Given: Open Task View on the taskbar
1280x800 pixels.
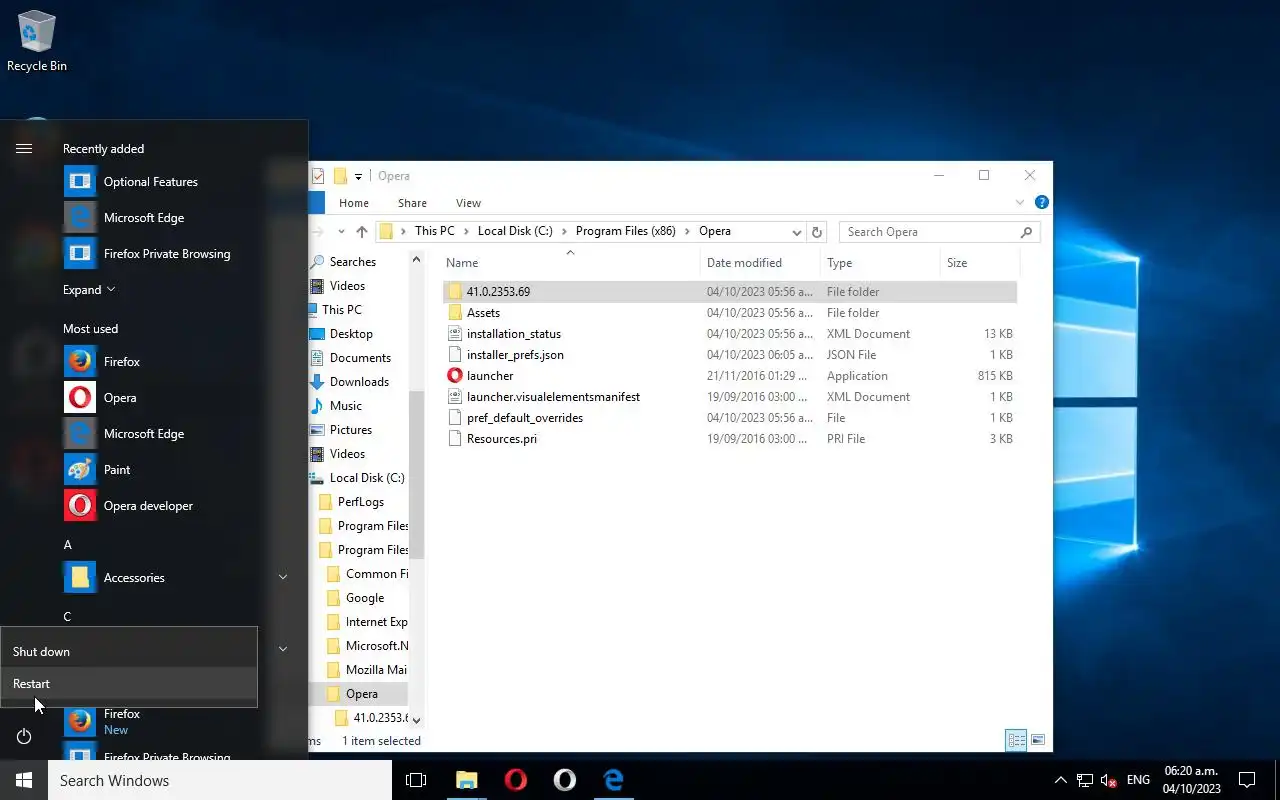Looking at the screenshot, I should 416,780.
